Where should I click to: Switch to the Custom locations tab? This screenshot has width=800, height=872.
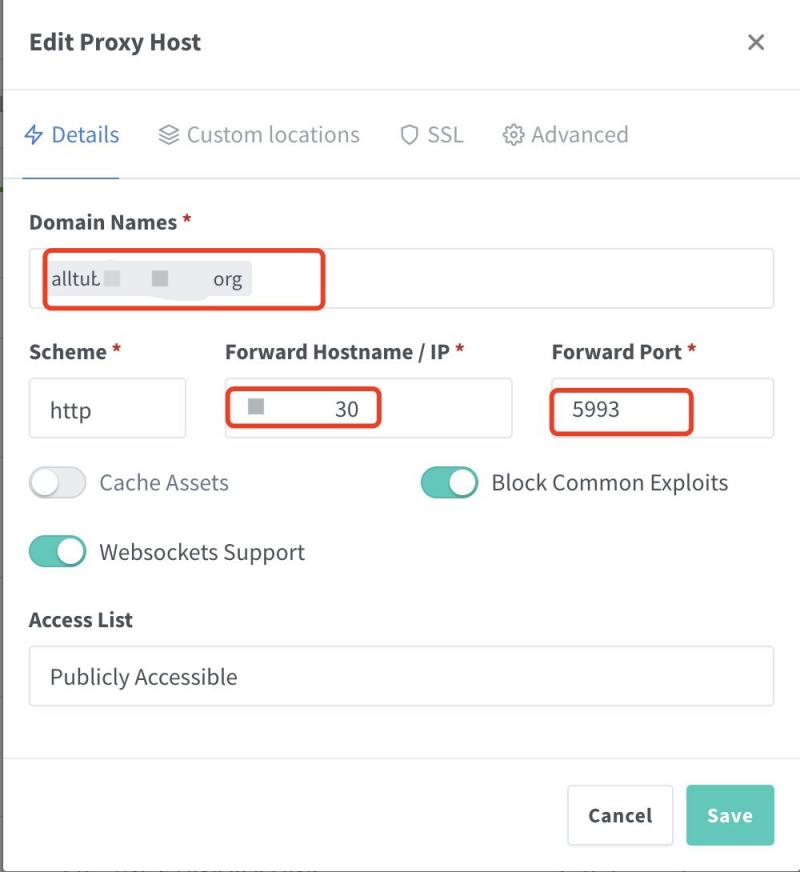pyautogui.click(x=273, y=135)
